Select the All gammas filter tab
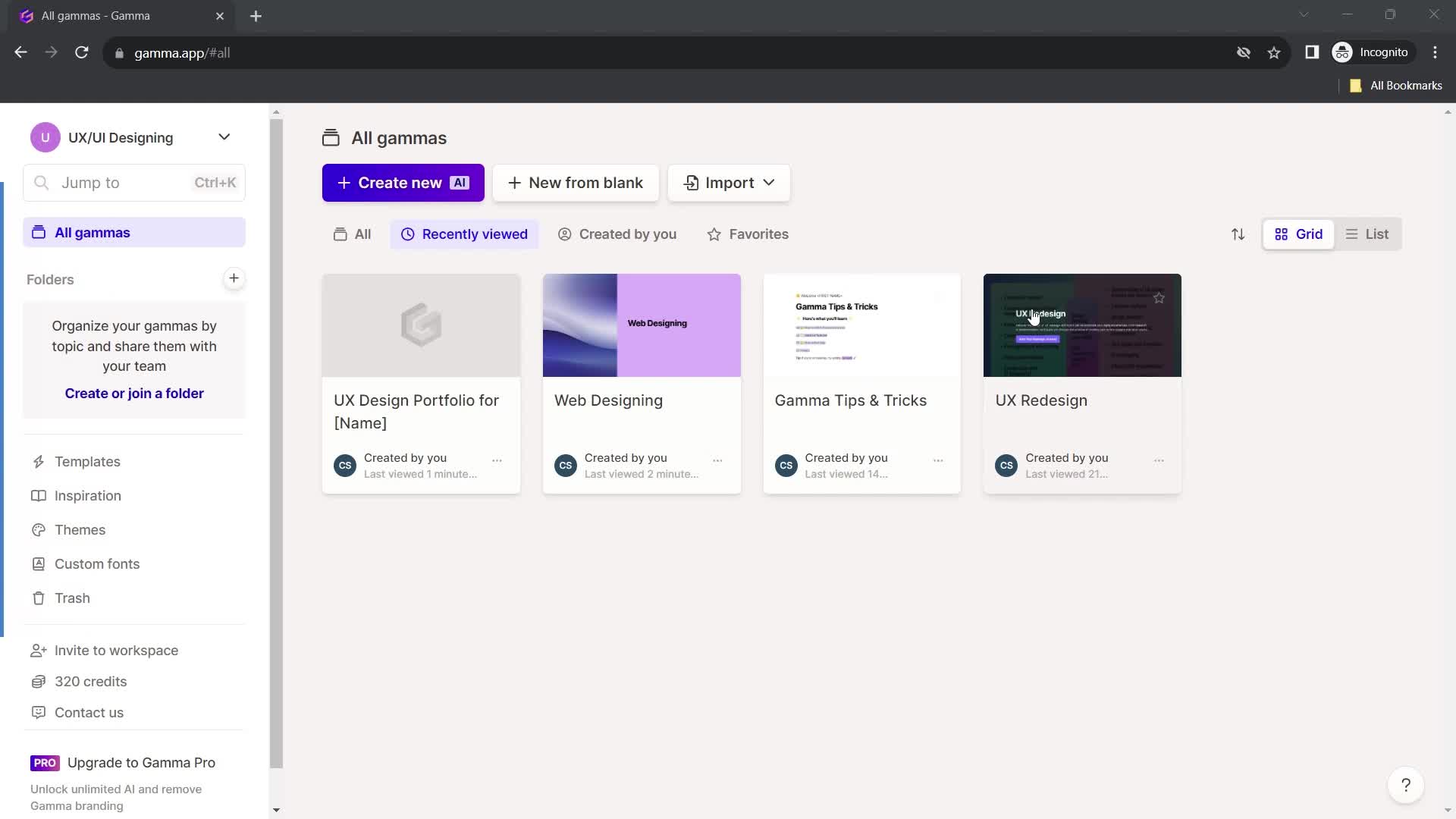The image size is (1456, 819). click(x=352, y=234)
